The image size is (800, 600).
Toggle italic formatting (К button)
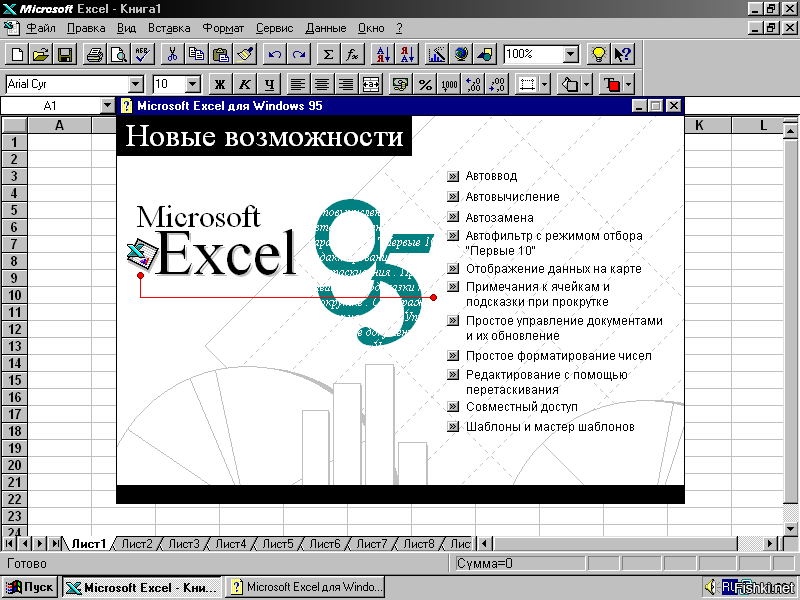click(243, 84)
